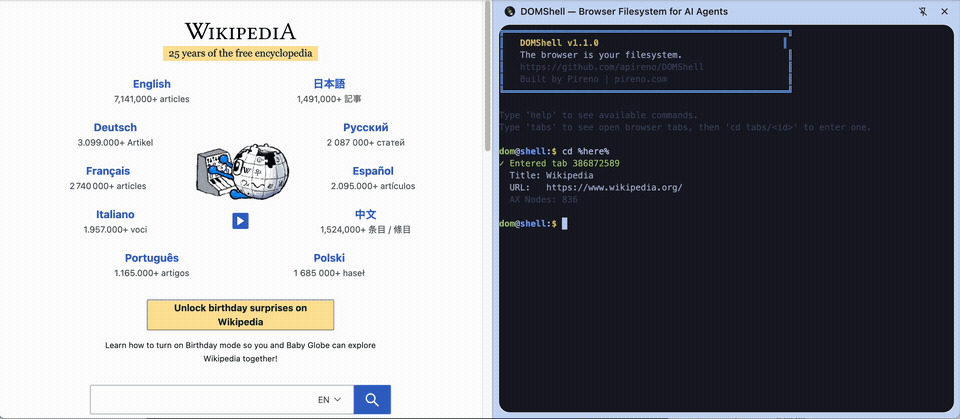Open the 中文 Wikipedia link
Image resolution: width=960 pixels, height=419 pixels.
[x=366, y=214]
